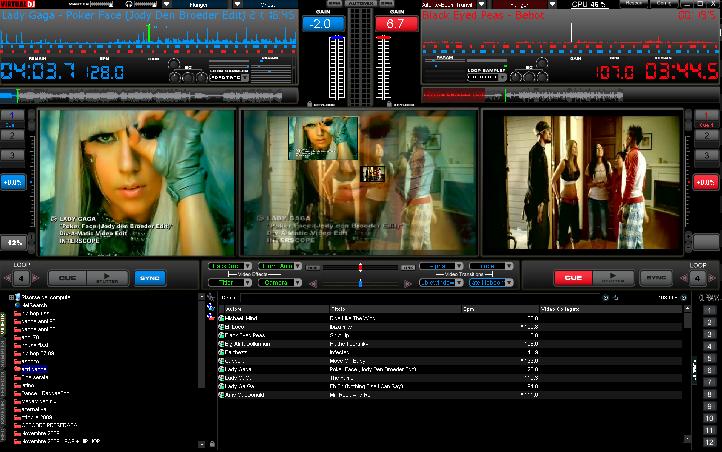
Task: Reset right deck red +0.0% pitch button
Action: coord(705,182)
